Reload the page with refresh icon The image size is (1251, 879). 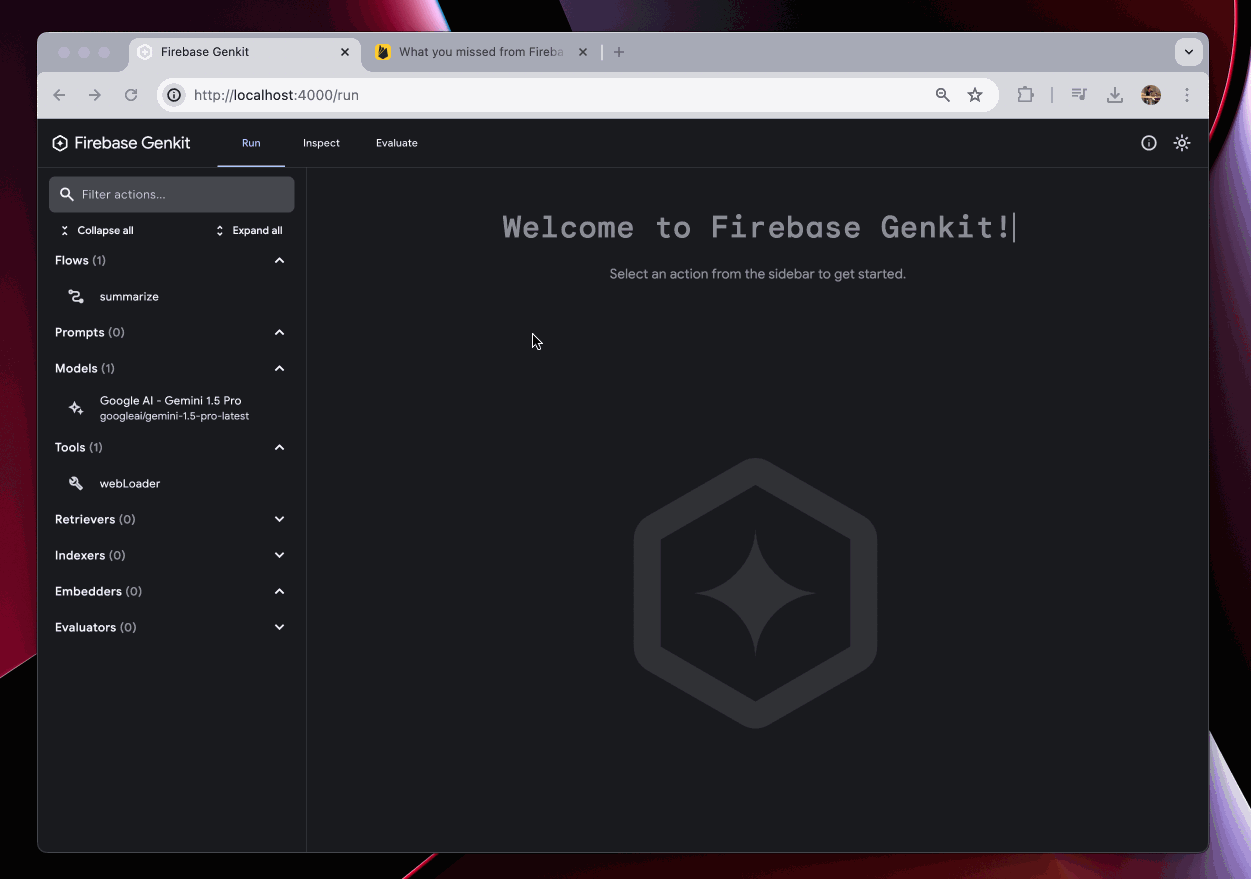tap(131, 95)
